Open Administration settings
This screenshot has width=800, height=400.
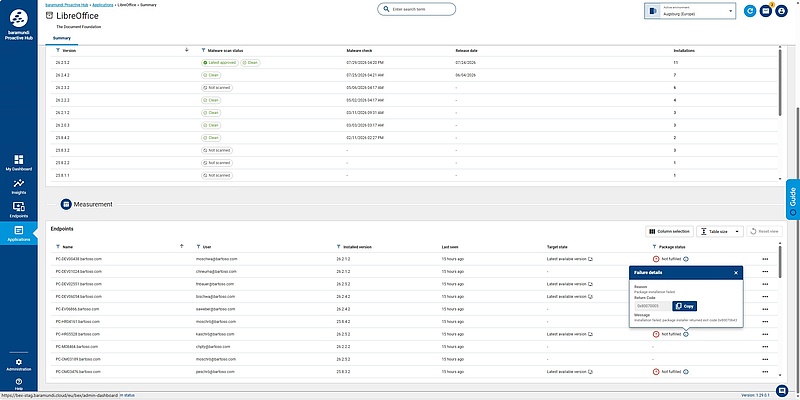(x=18, y=365)
